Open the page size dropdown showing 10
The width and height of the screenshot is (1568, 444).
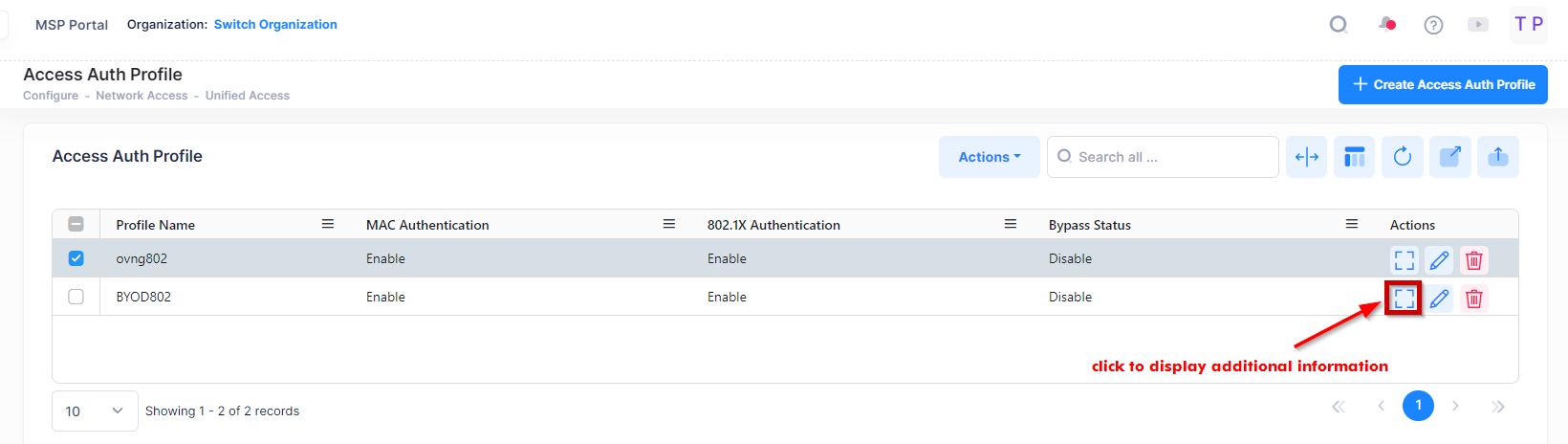95,411
